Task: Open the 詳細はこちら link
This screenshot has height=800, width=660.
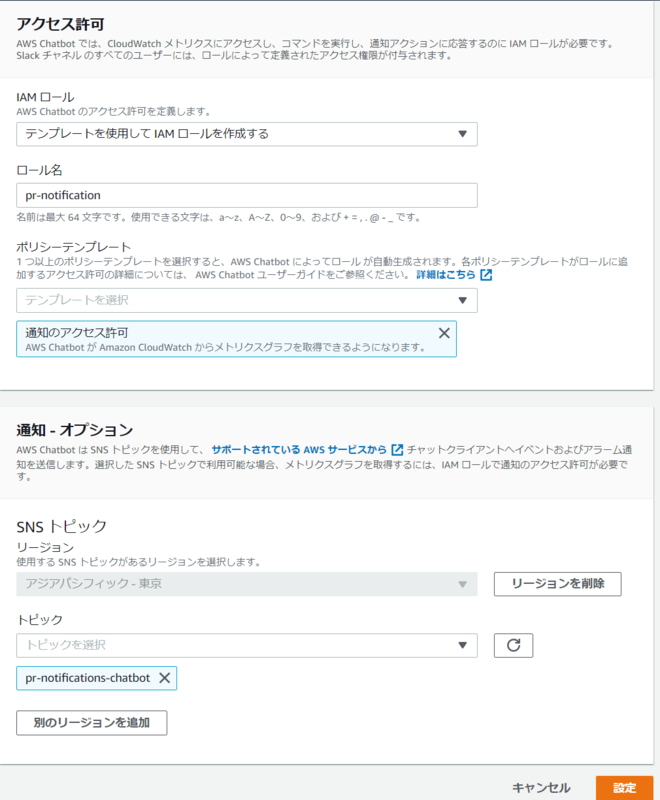Action: (x=445, y=275)
